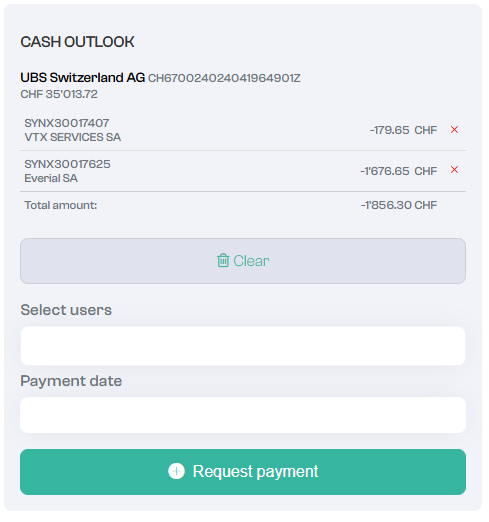Image resolution: width=489 pixels, height=522 pixels.
Task: Open the Select users field
Action: (243, 346)
